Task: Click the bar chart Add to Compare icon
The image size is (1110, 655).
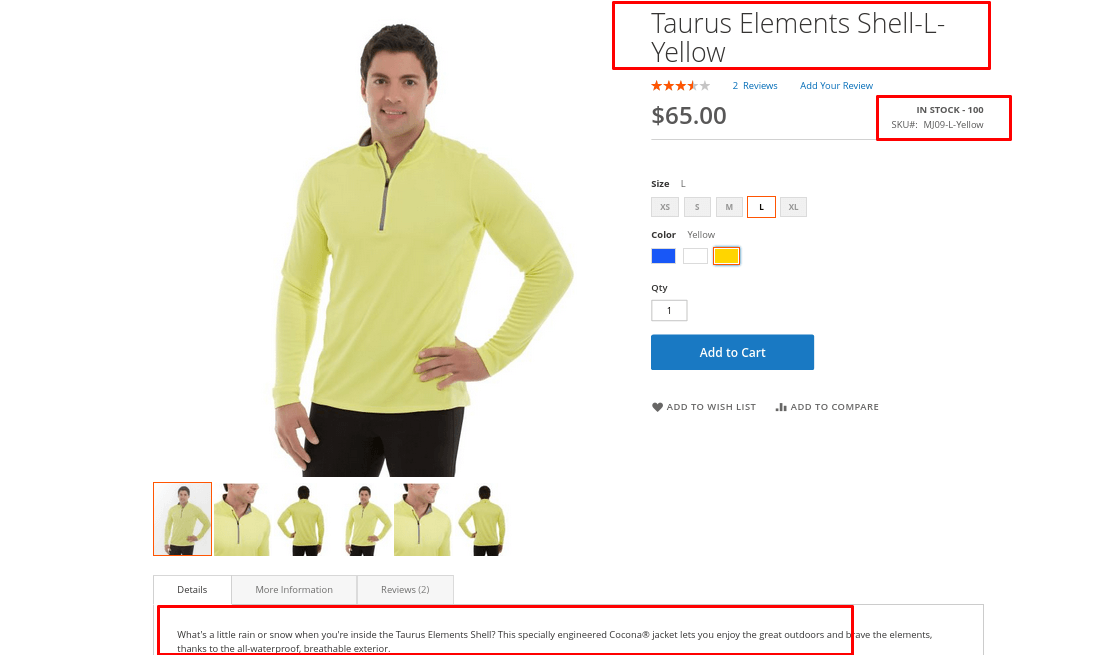Action: 781,407
